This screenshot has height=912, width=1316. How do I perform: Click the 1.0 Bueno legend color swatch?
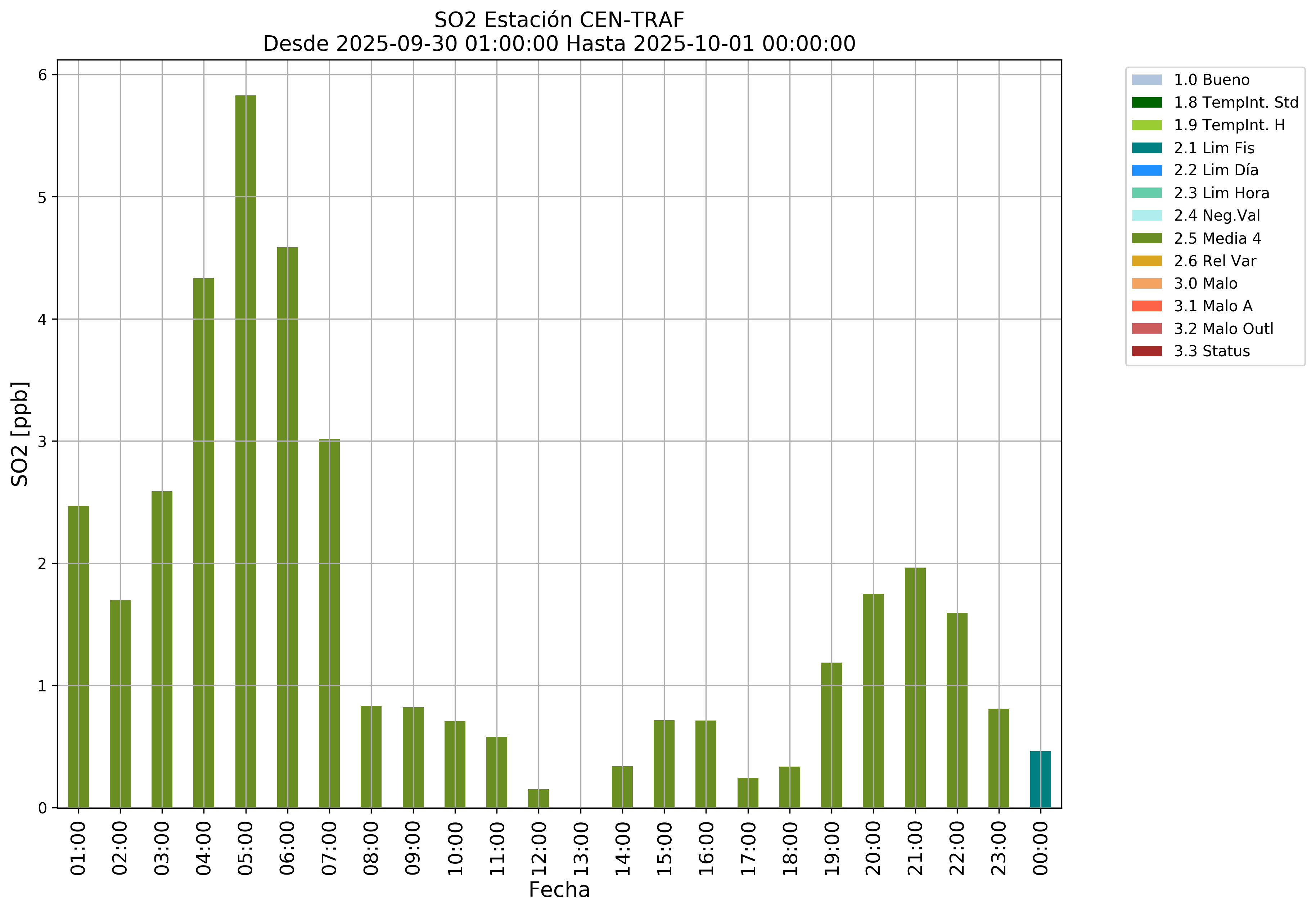pyautogui.click(x=1146, y=80)
